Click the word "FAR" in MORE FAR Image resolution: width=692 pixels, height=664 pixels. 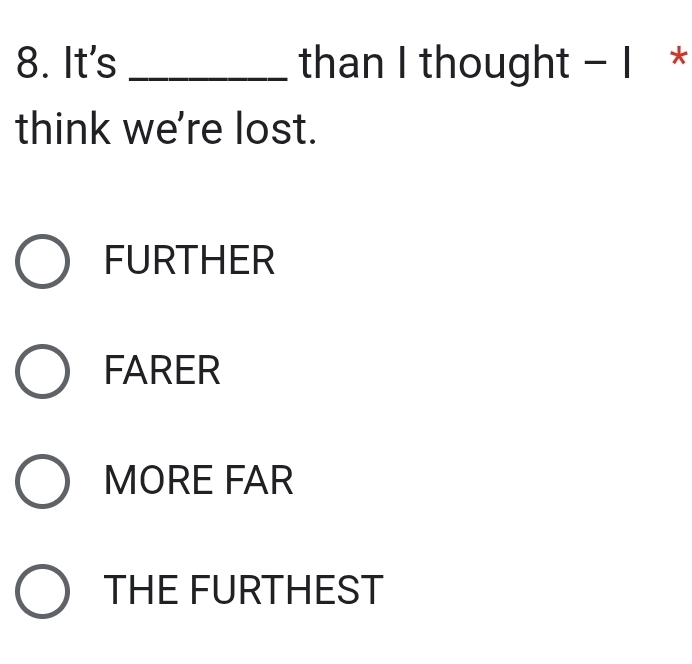258,482
